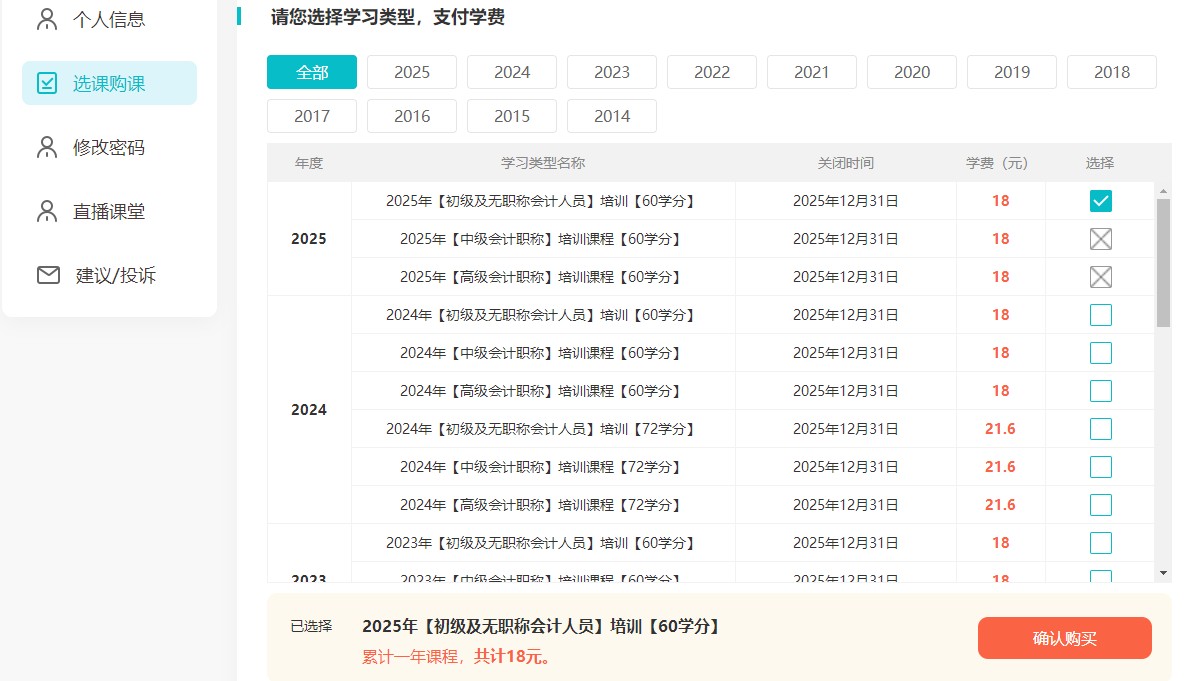Select the 全部 year filter
Image resolution: width=1186 pixels, height=681 pixels.
(312, 72)
